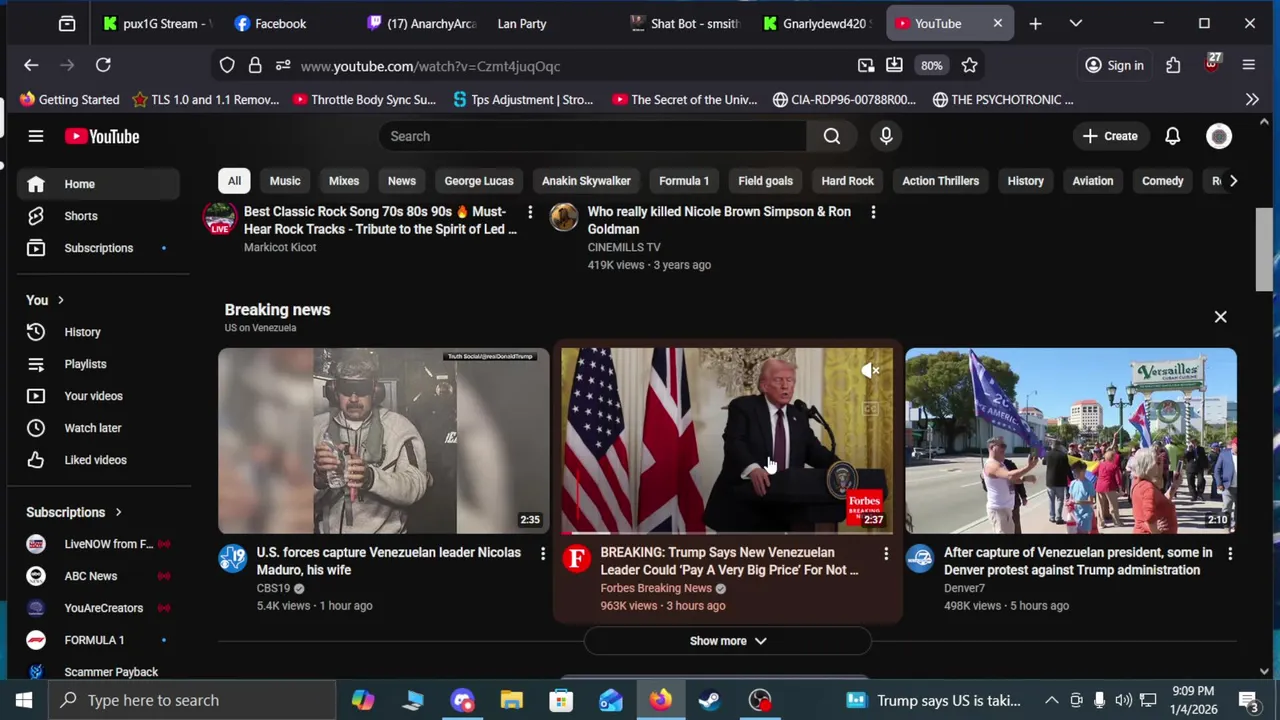Click the Firefox Sign in button
Image resolution: width=1280 pixels, height=720 pixels.
[x=1114, y=65]
